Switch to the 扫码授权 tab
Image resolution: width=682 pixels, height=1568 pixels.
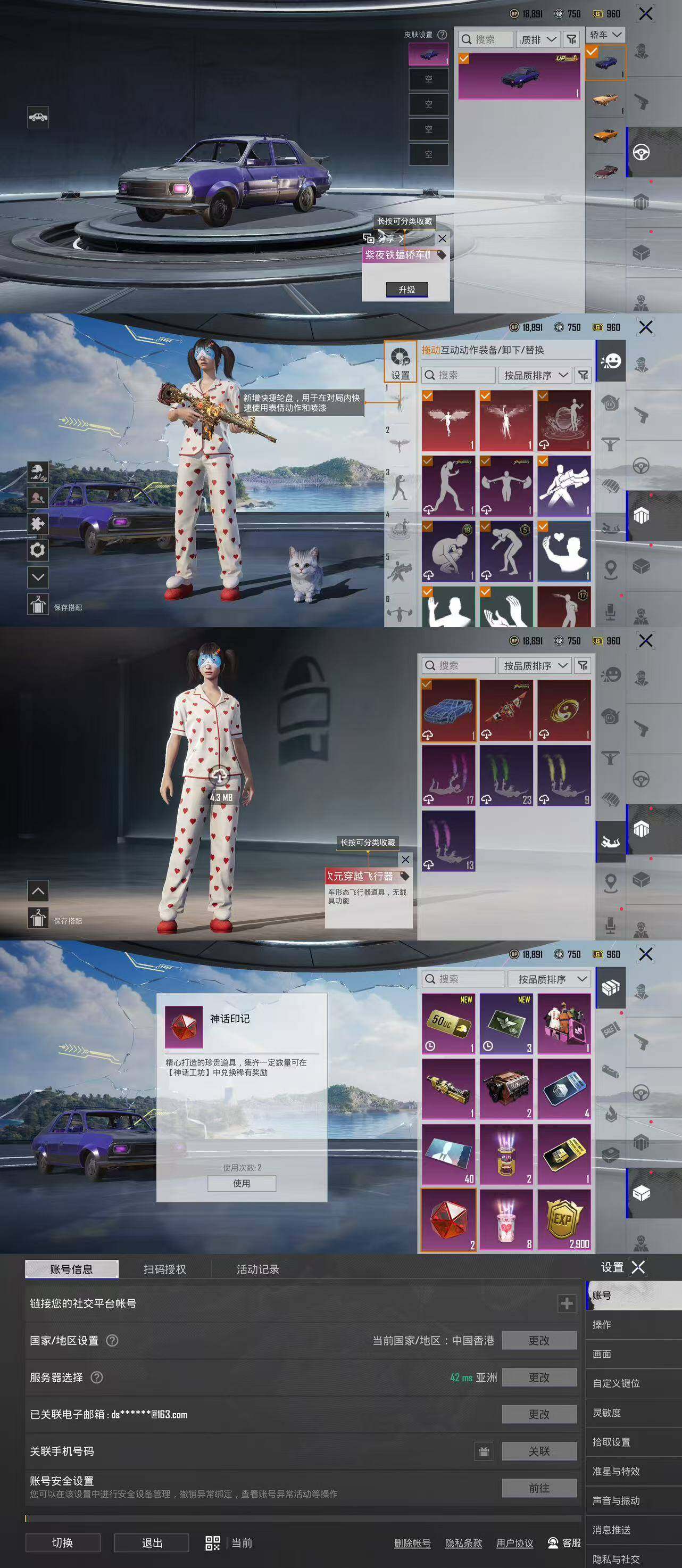tap(165, 1269)
